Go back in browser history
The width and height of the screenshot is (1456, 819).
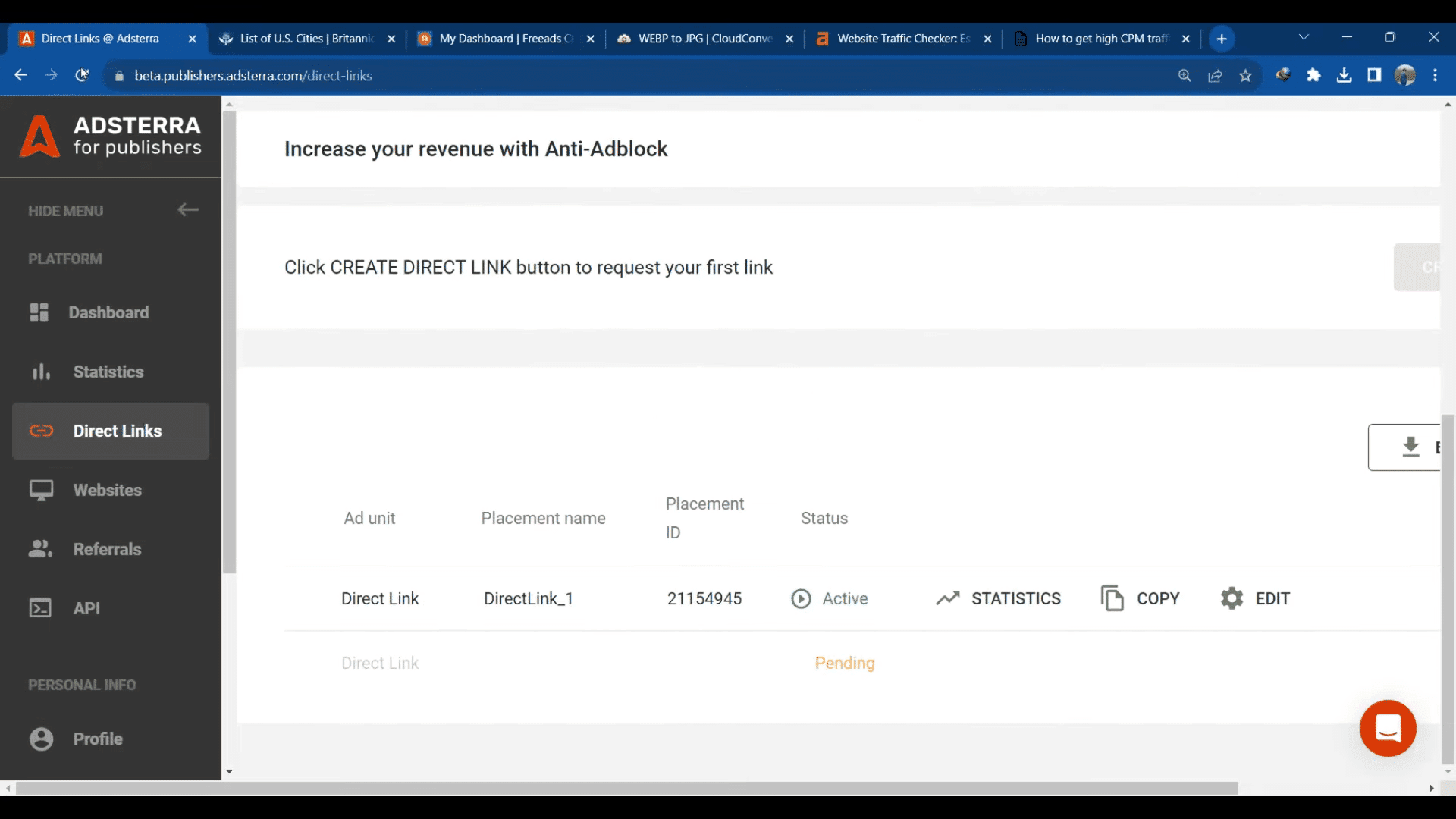coord(20,75)
